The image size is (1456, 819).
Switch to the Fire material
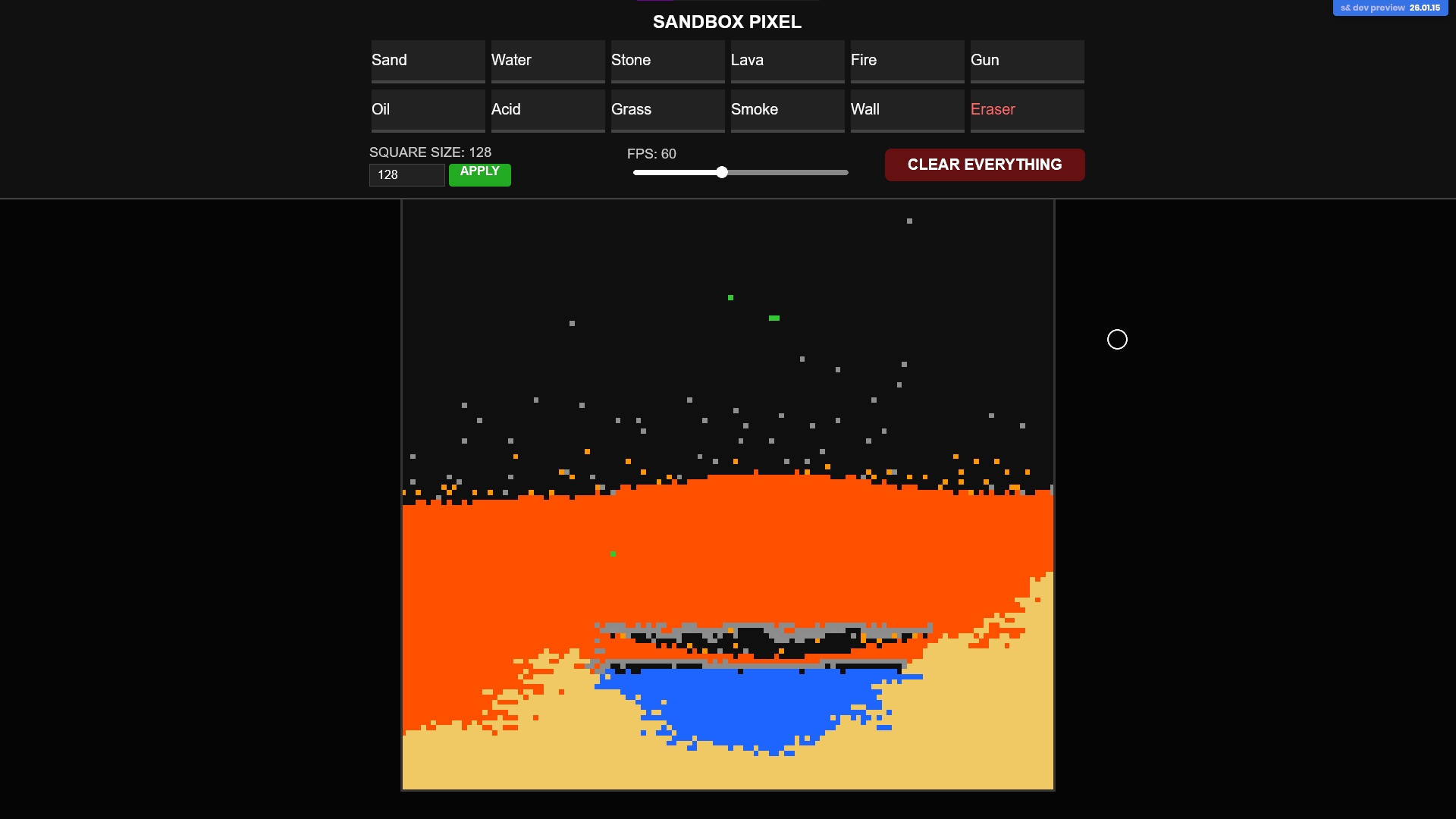(907, 61)
